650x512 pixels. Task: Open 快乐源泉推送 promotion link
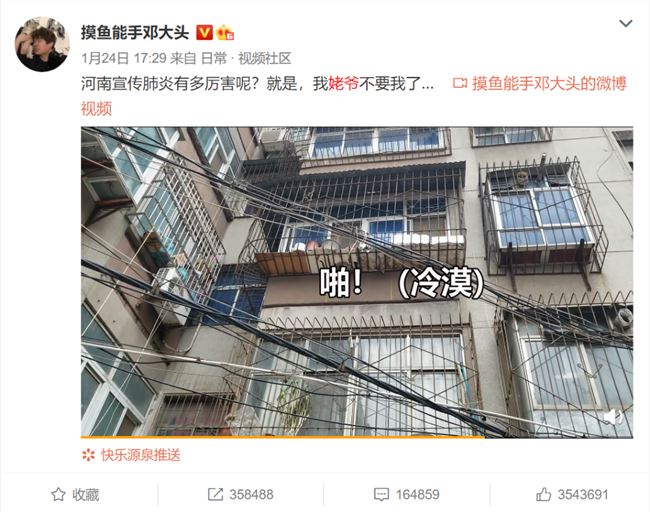tap(141, 455)
